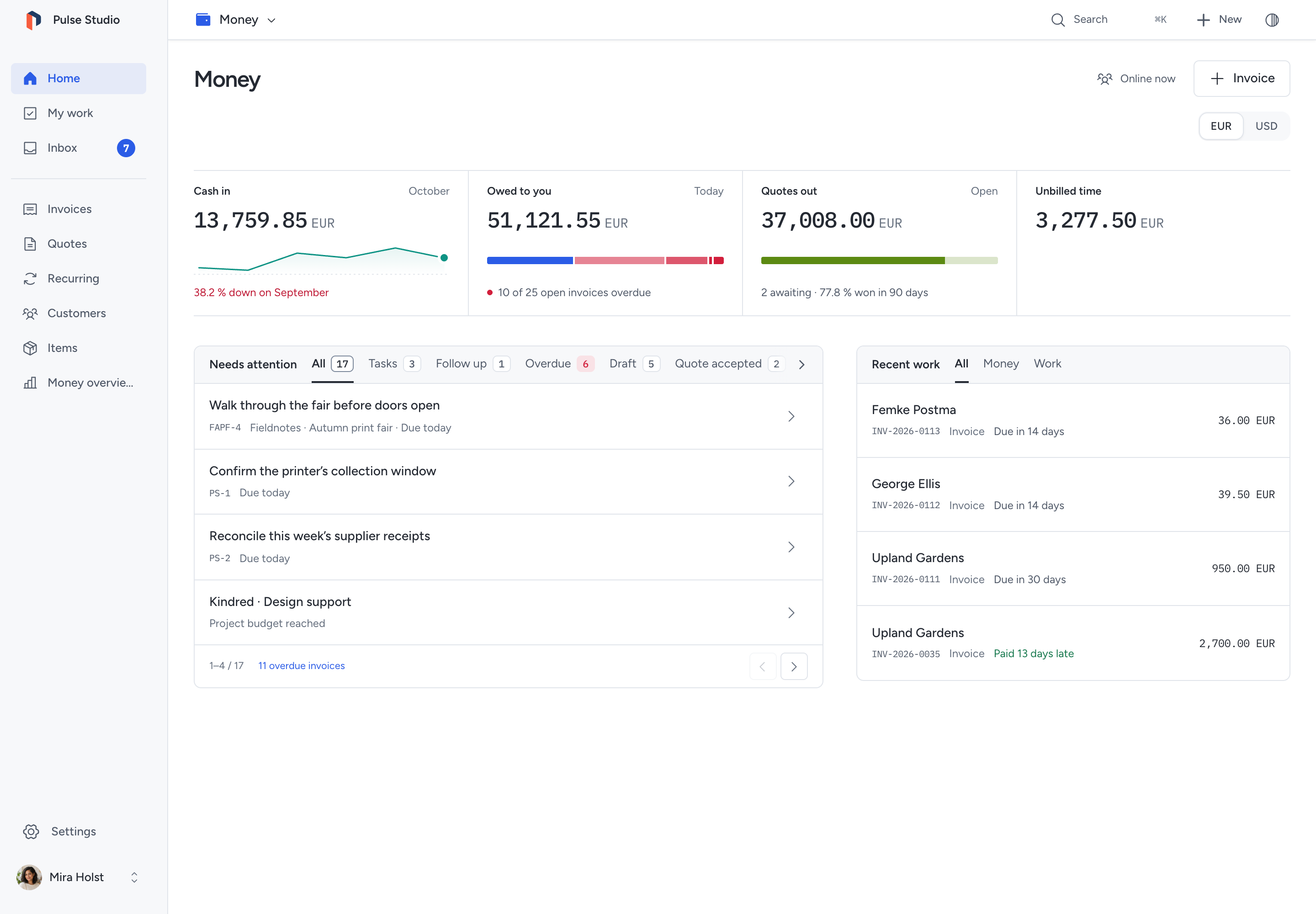Viewport: 1316px width, 914px height.
Task: Click the plus Invoice button
Action: (x=1241, y=79)
